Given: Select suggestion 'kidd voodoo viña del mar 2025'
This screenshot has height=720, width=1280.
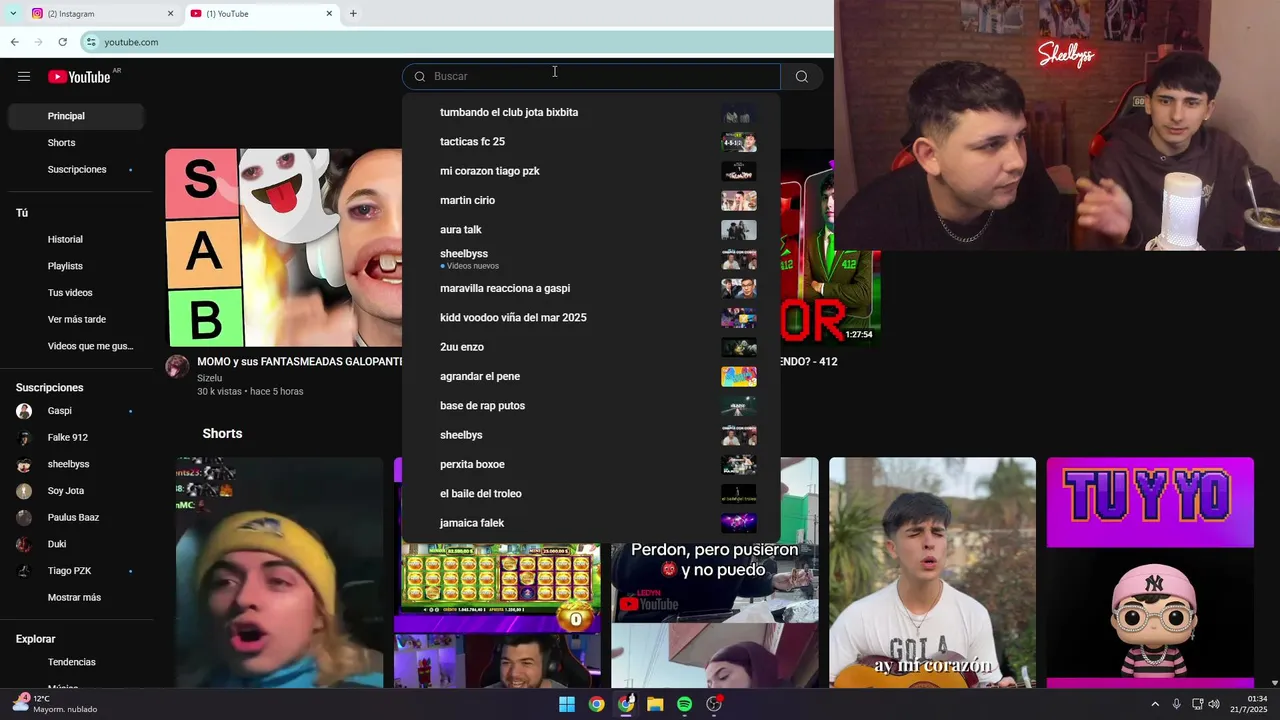Looking at the screenshot, I should tap(591, 318).
